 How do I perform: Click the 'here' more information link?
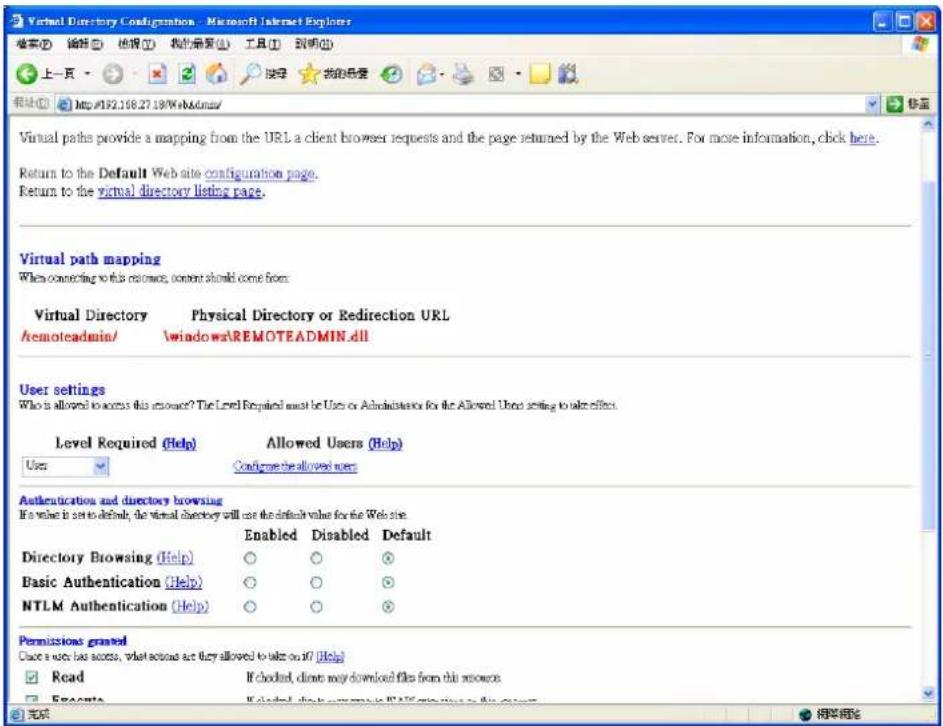click(862, 138)
